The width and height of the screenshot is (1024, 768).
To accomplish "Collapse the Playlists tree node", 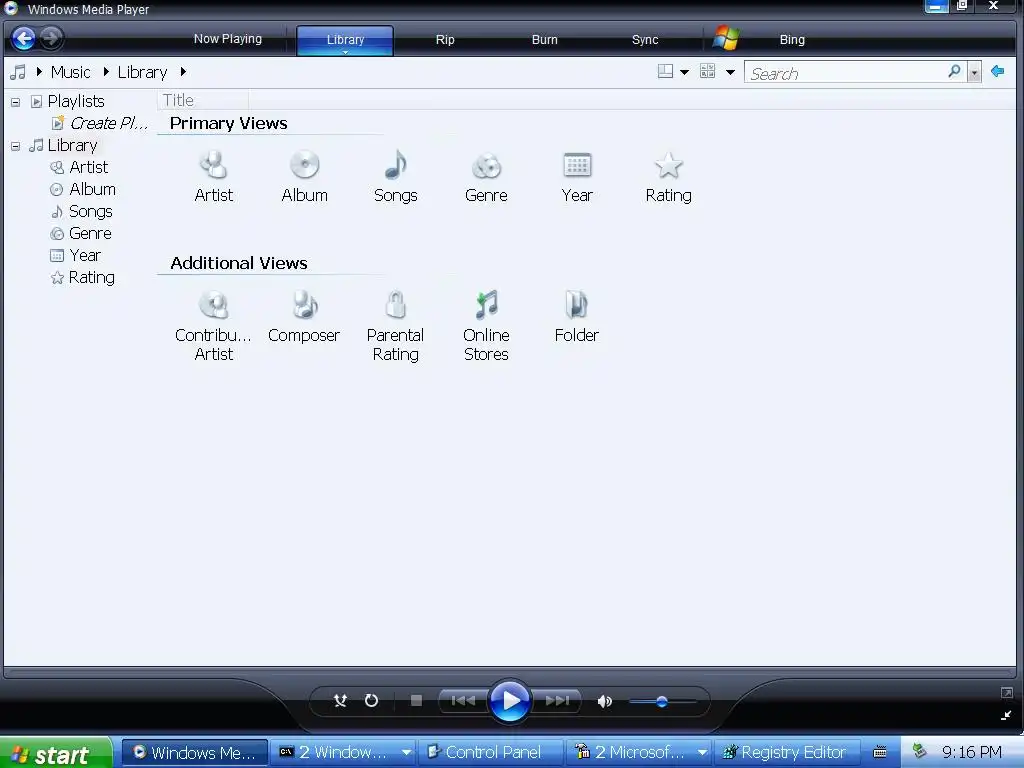I will click(16, 103).
